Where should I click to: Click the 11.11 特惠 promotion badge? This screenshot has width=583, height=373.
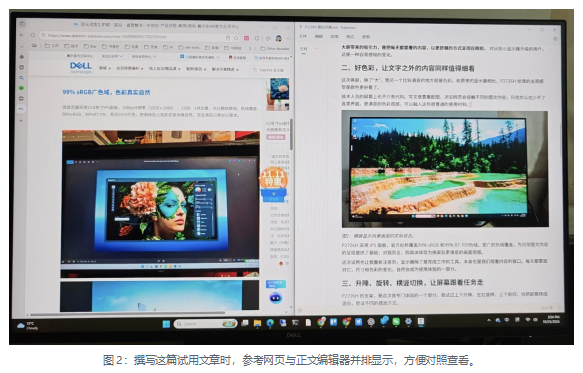[274, 178]
